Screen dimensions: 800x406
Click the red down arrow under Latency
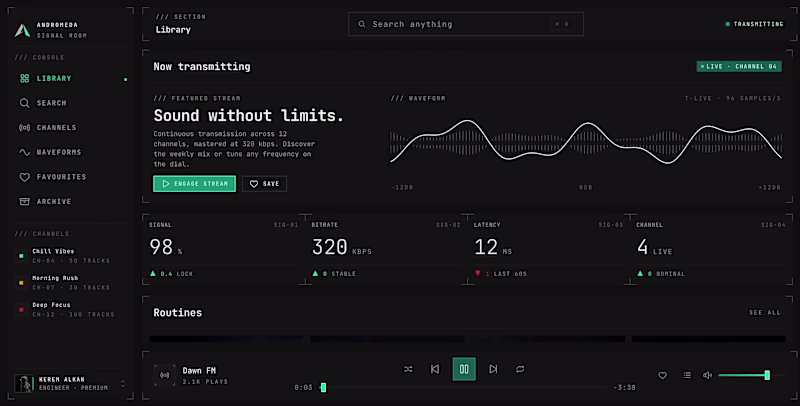(x=478, y=273)
